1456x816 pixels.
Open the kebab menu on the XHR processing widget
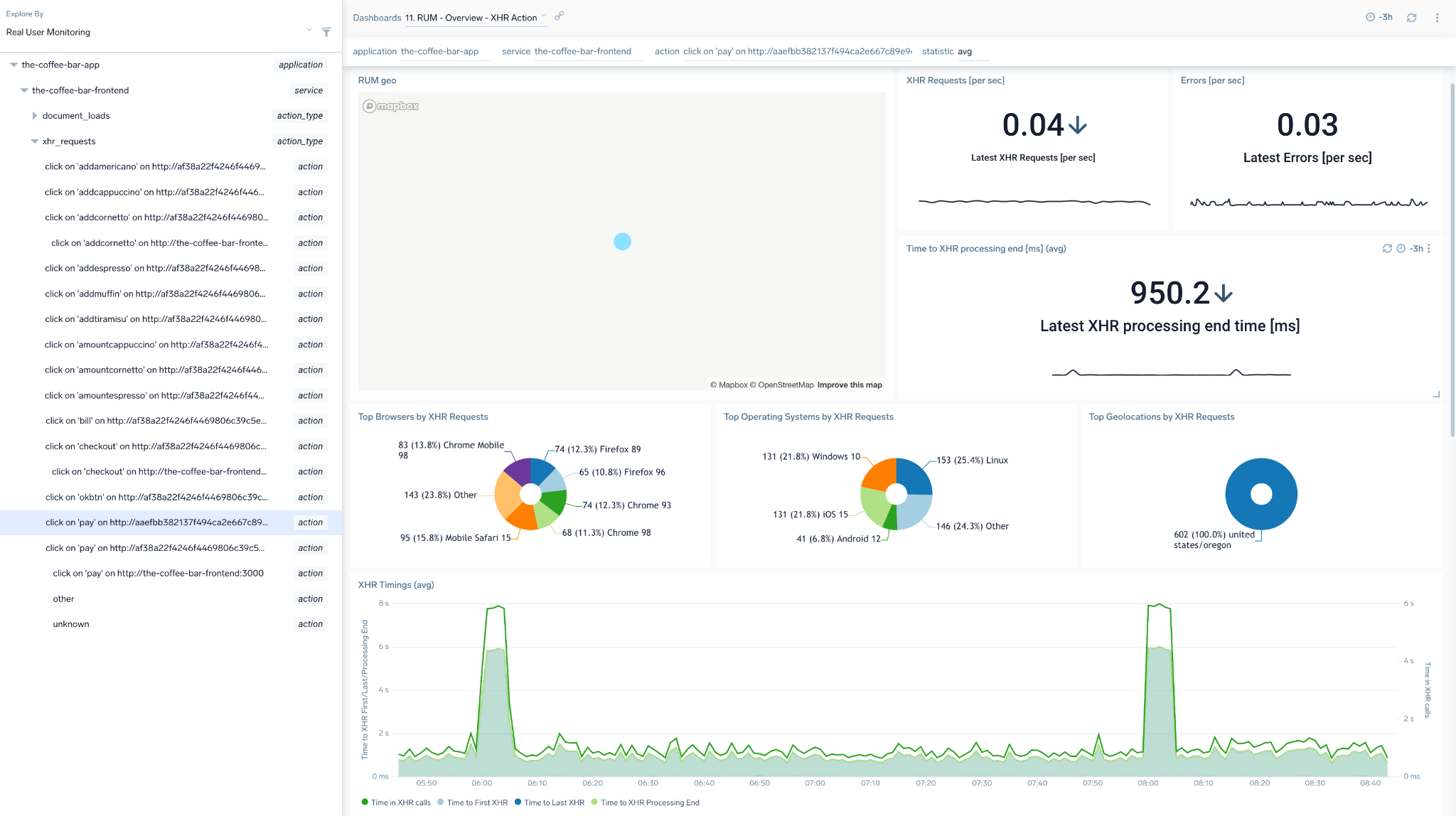[1428, 249]
